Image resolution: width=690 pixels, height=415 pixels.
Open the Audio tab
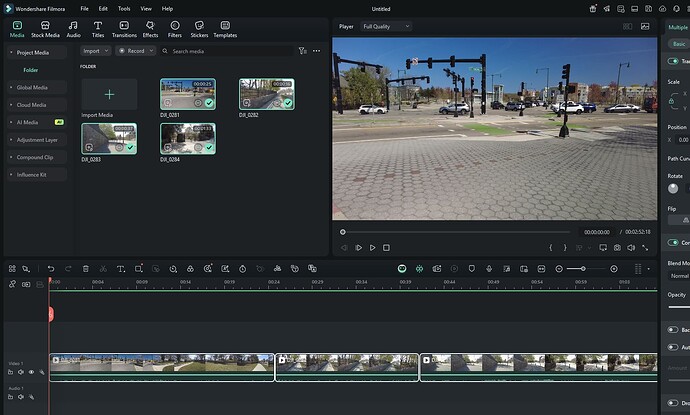tap(73, 29)
